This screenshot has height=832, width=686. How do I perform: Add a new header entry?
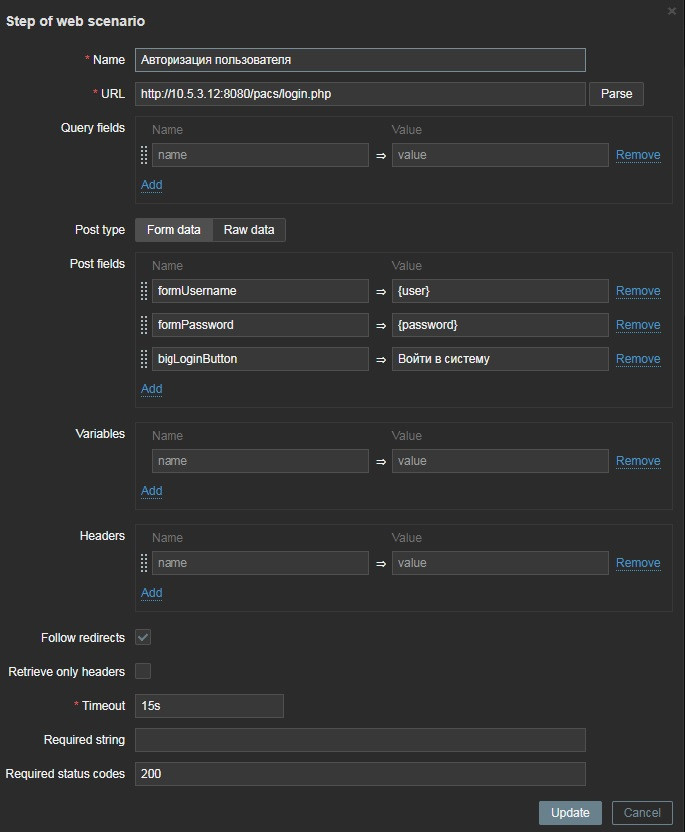coord(151,593)
